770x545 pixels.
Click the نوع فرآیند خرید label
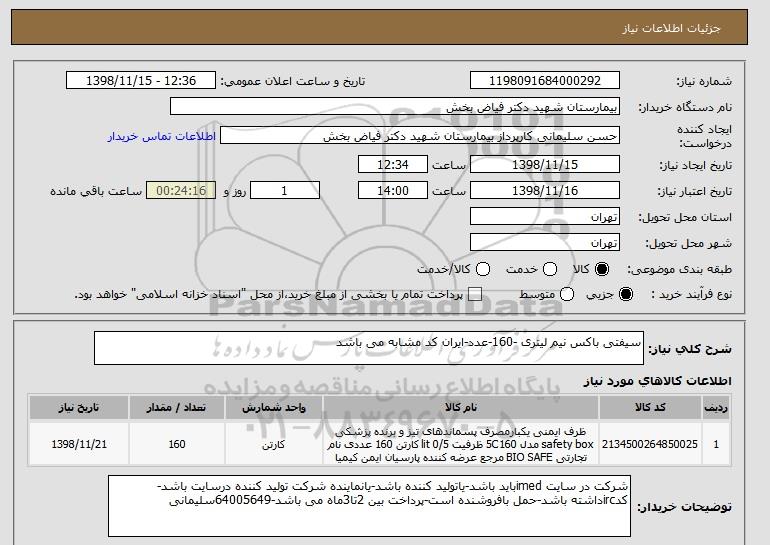coord(691,295)
